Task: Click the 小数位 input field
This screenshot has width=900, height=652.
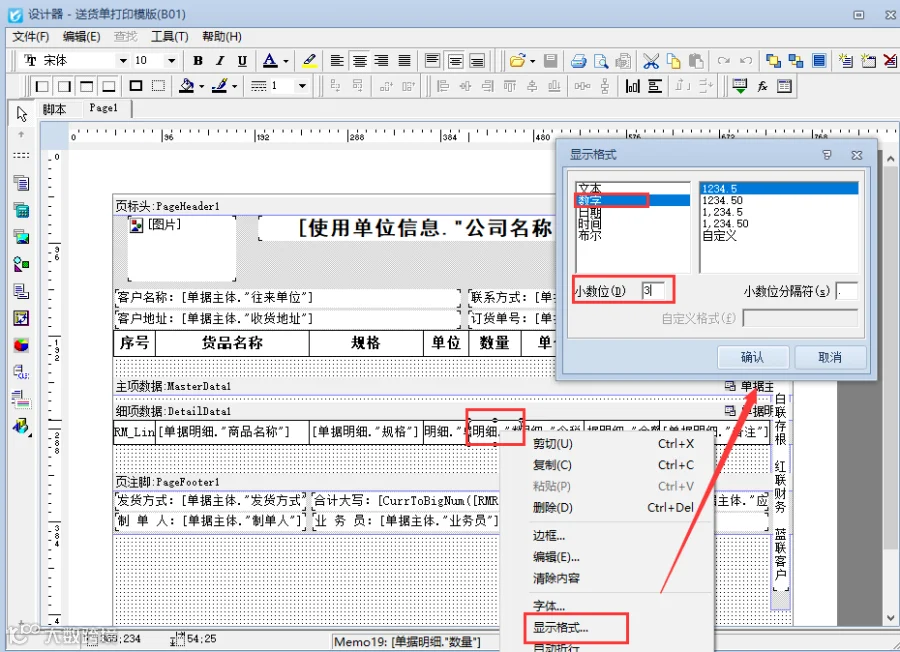Action: pyautogui.click(x=653, y=290)
